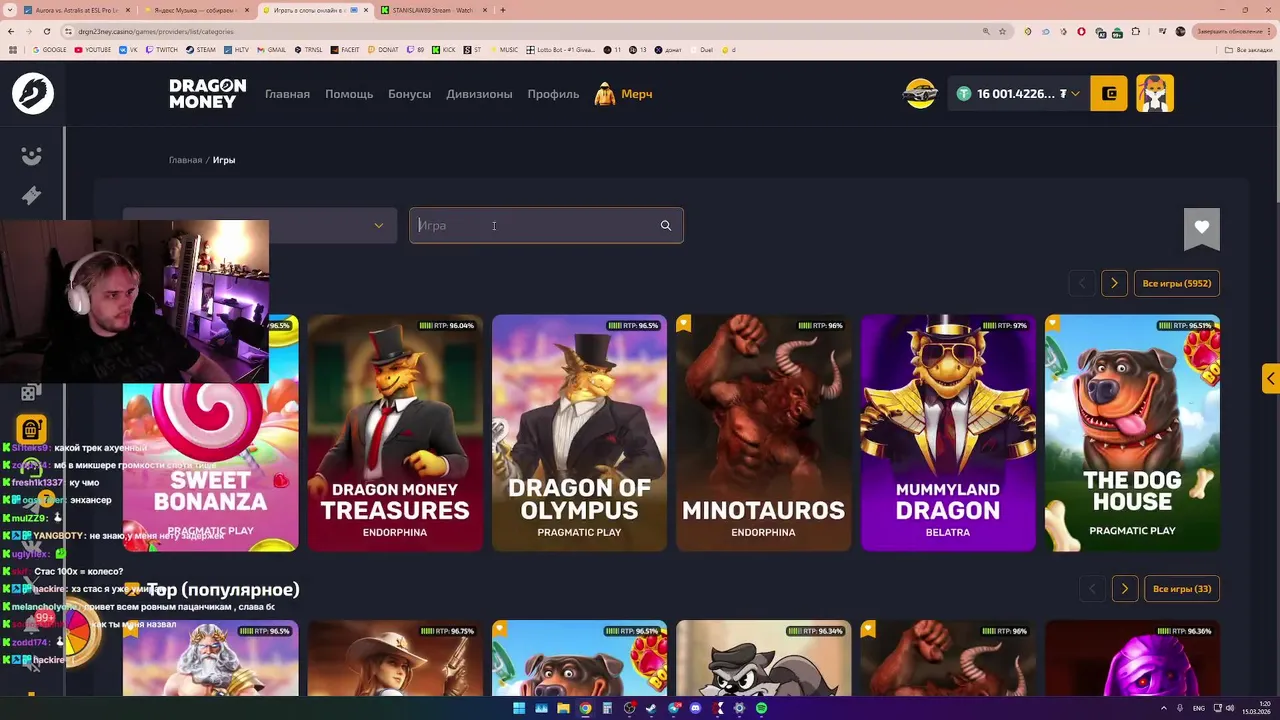Toggle favorite marker on Minotauros card

coord(684,323)
